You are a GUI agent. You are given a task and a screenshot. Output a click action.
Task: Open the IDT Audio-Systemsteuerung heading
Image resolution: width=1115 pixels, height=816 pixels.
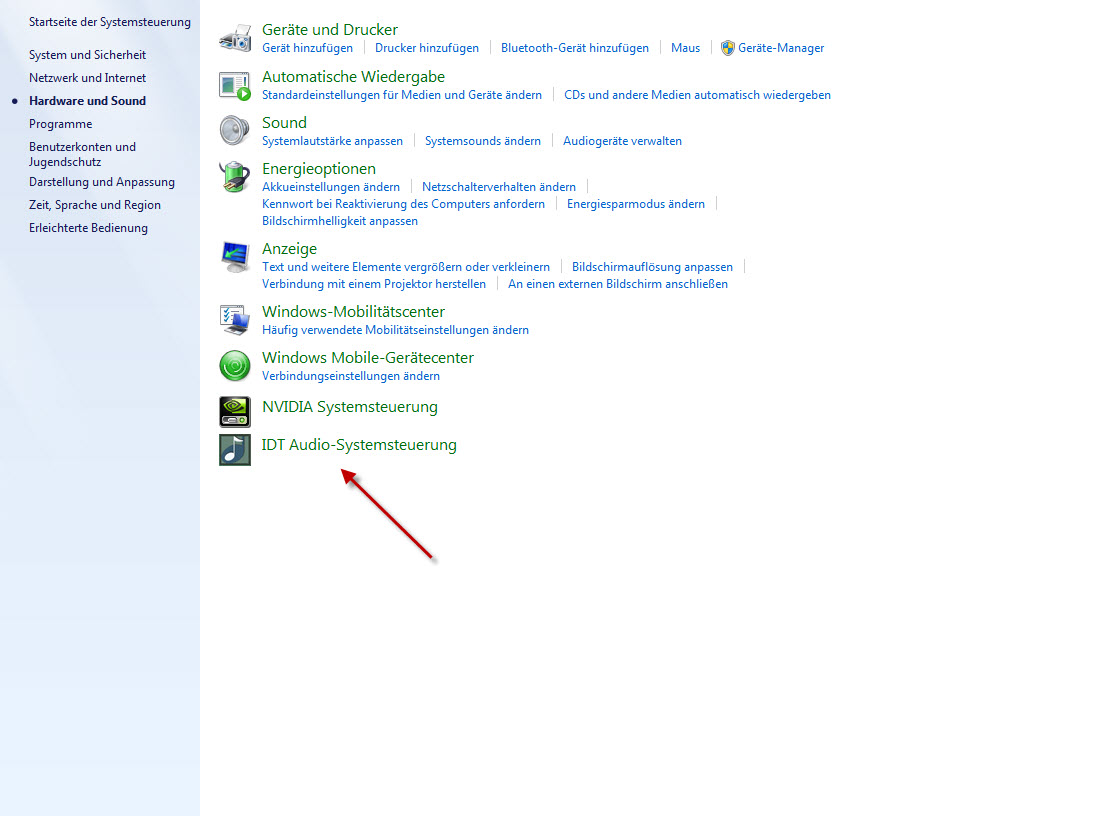coord(359,445)
